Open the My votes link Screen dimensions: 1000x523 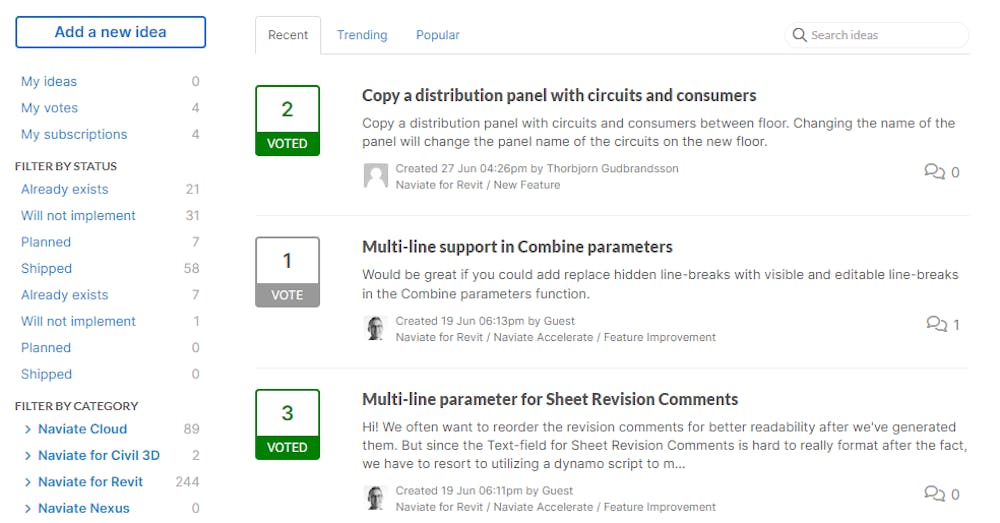click(x=49, y=108)
